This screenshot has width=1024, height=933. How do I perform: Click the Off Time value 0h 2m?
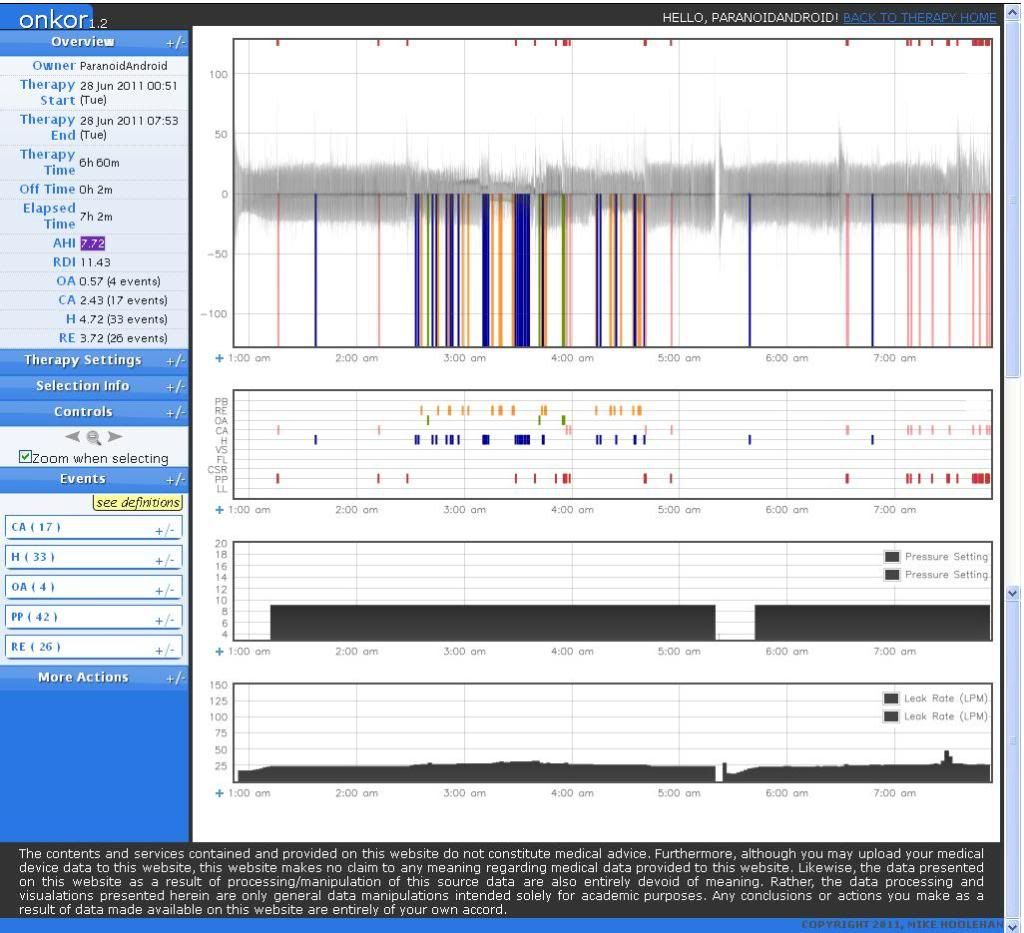point(96,189)
